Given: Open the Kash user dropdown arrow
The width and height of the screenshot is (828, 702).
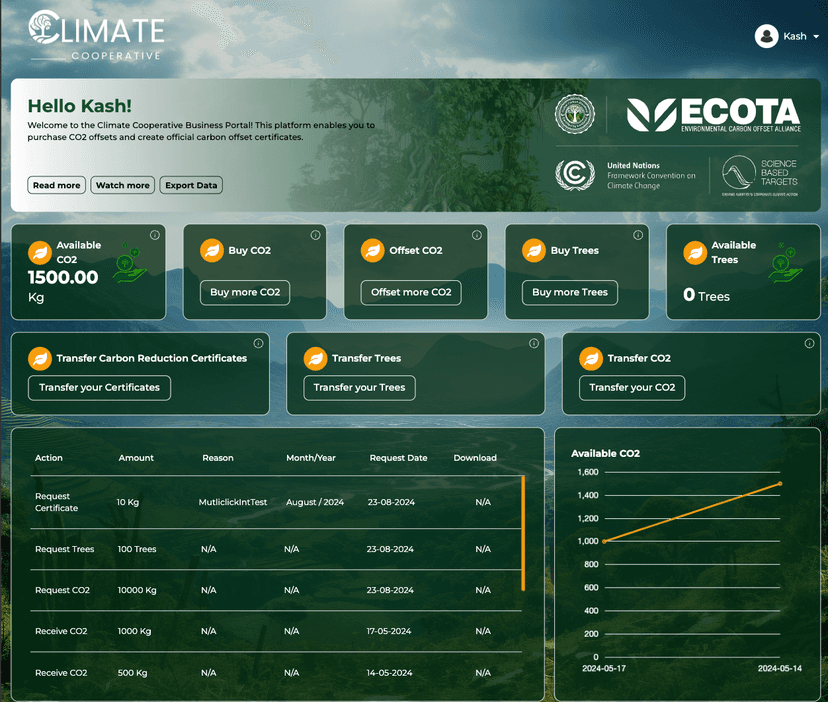Looking at the screenshot, I should pyautogui.click(x=816, y=37).
